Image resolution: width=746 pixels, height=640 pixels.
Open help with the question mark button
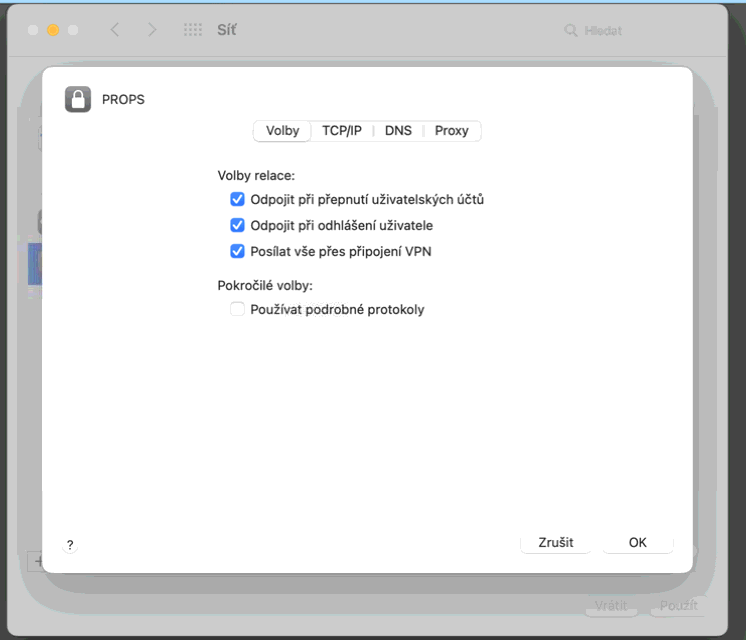point(70,545)
